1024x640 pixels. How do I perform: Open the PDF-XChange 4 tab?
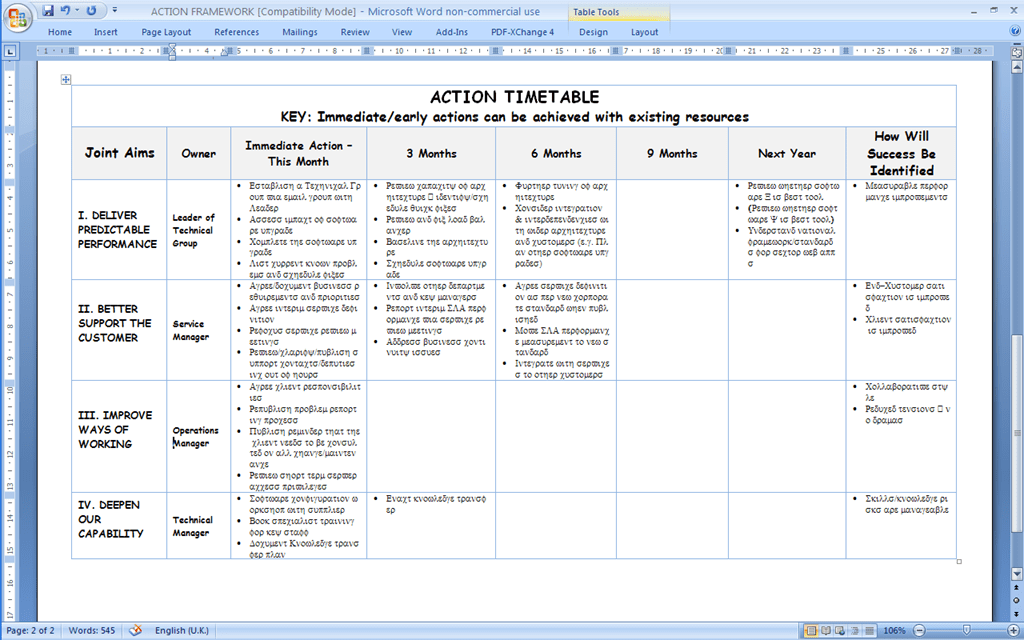click(522, 32)
